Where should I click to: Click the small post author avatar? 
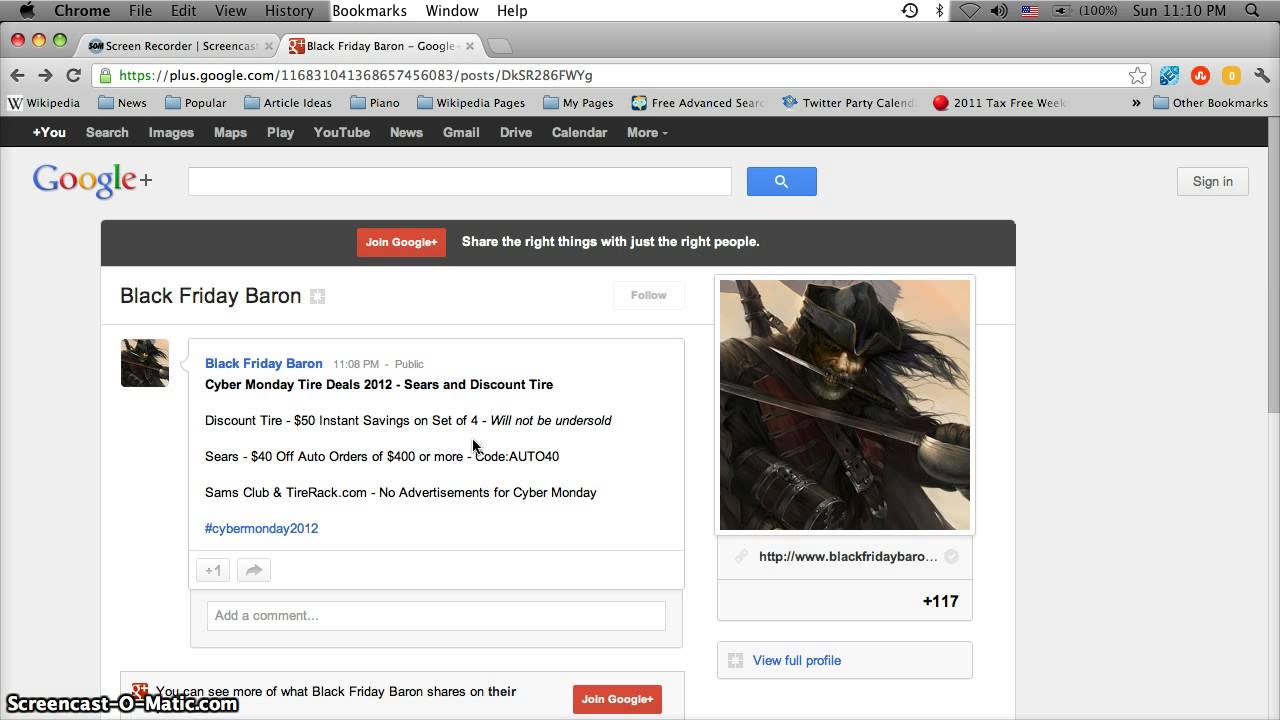tap(145, 363)
